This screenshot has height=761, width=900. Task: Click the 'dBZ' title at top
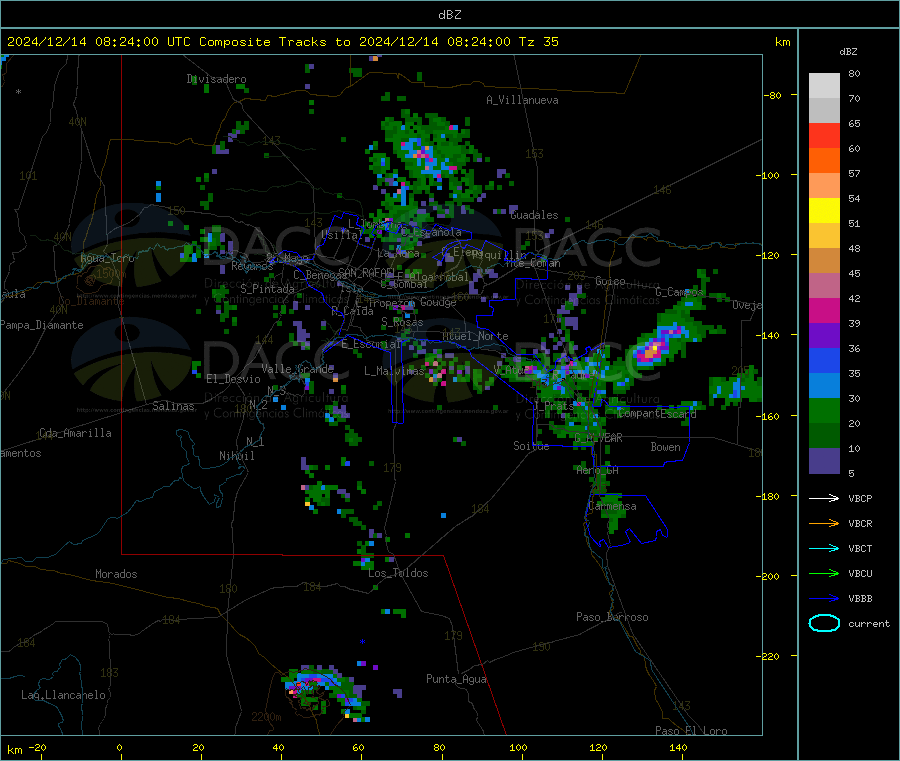coord(449,15)
